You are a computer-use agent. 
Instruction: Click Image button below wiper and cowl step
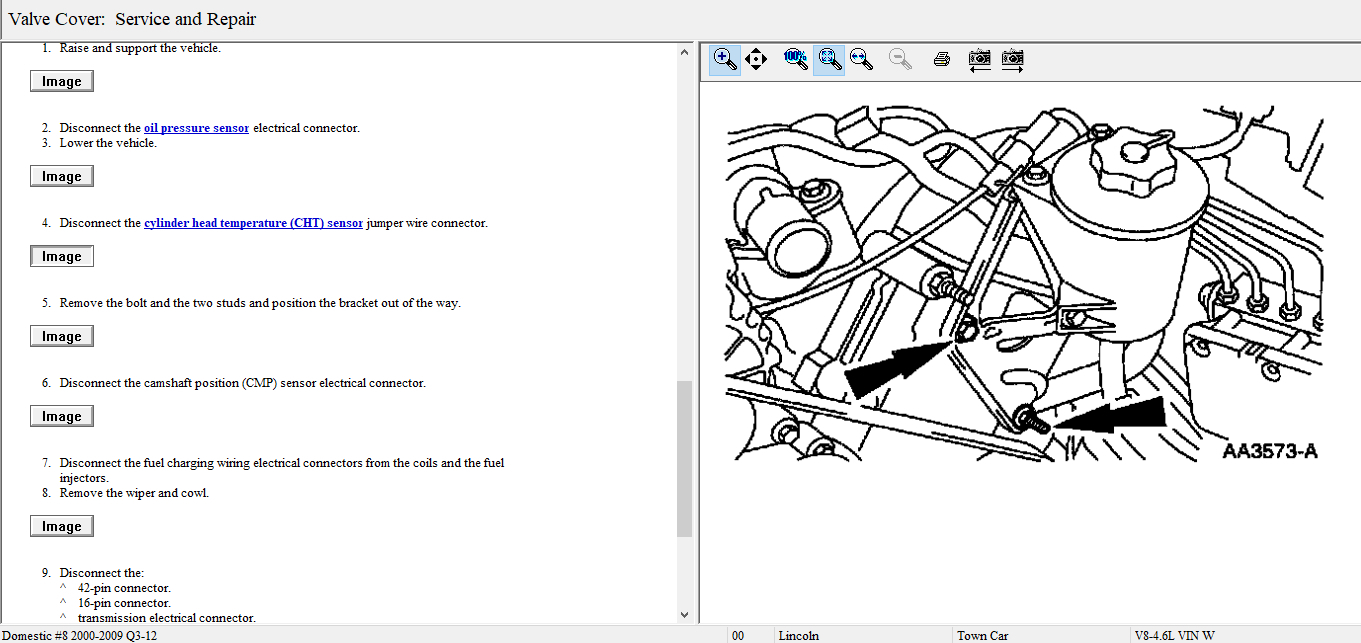(62, 527)
